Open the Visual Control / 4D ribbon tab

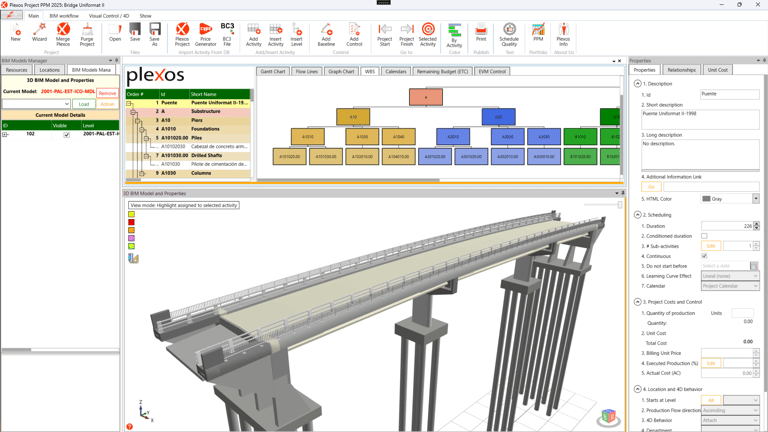tap(109, 16)
